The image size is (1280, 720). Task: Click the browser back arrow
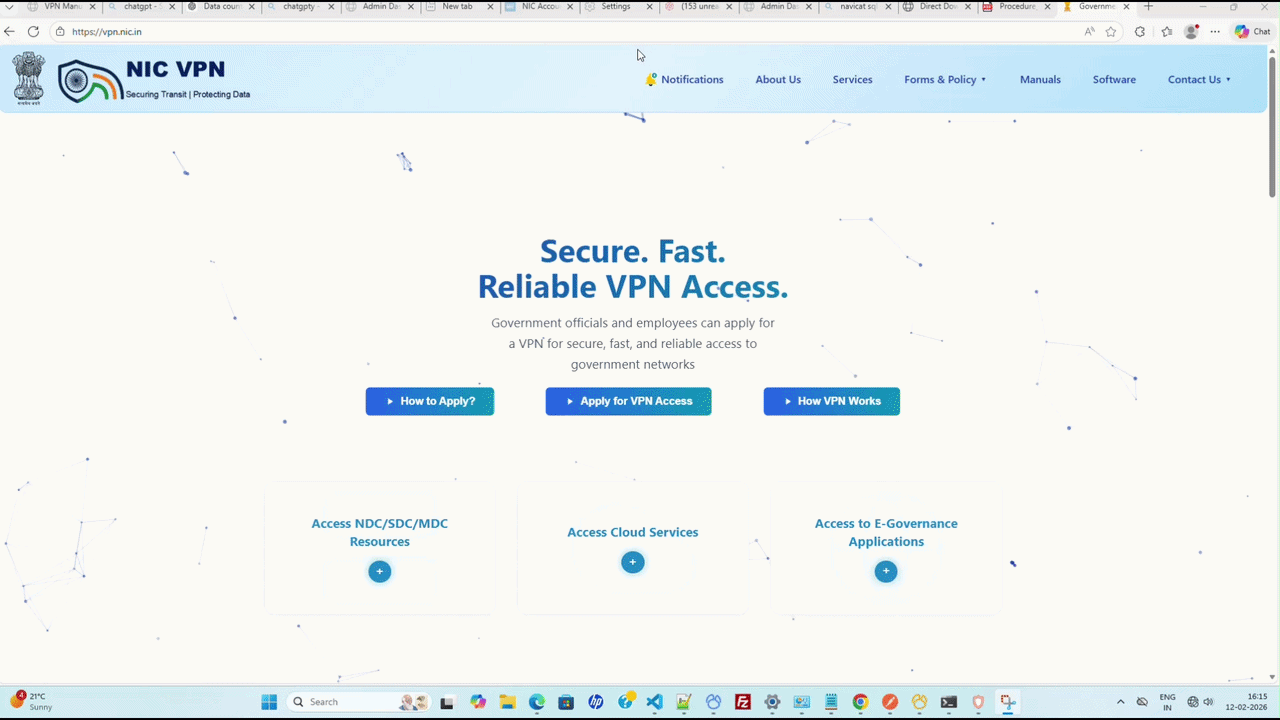(x=10, y=31)
